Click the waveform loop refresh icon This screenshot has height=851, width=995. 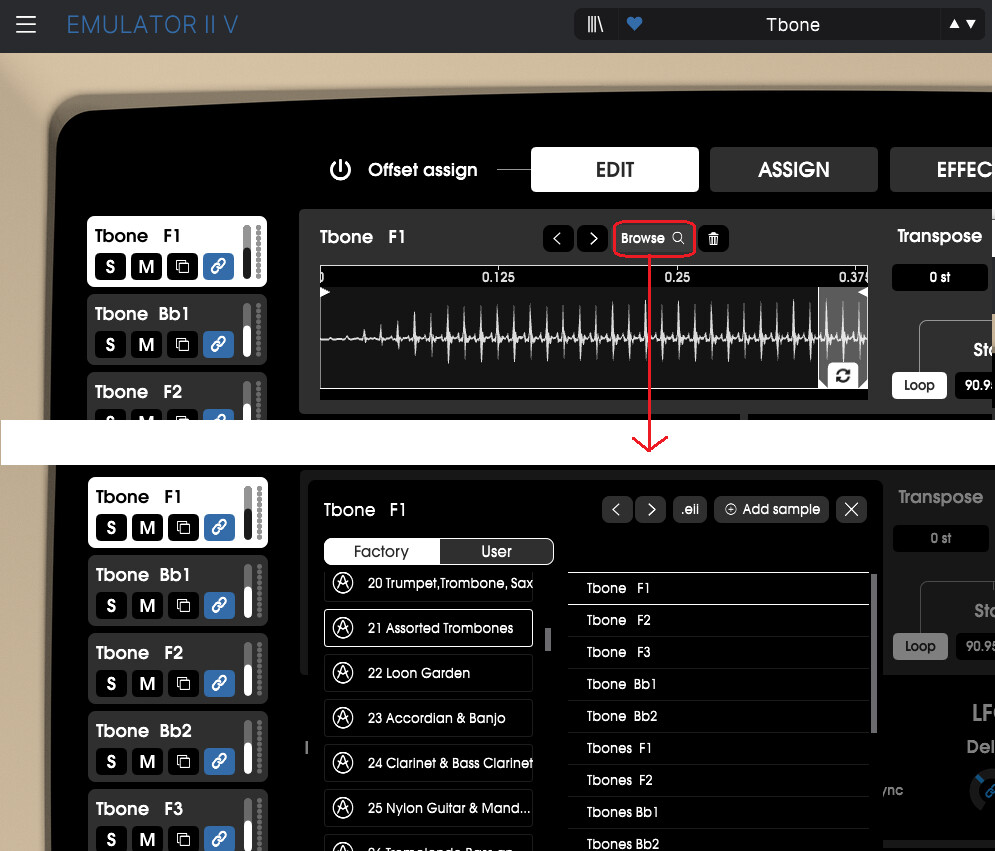(842, 375)
